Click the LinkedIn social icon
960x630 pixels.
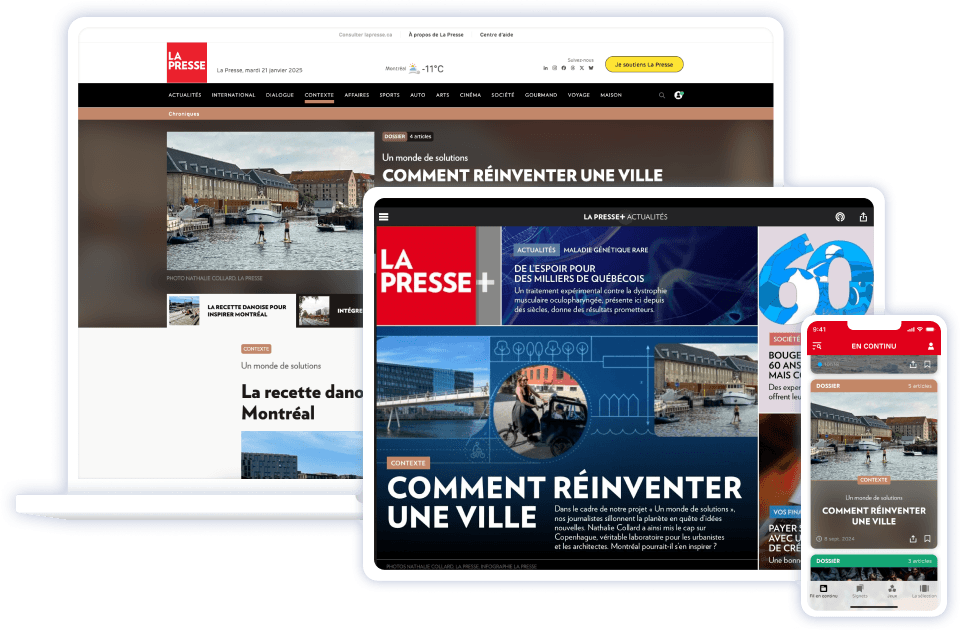pos(545,67)
